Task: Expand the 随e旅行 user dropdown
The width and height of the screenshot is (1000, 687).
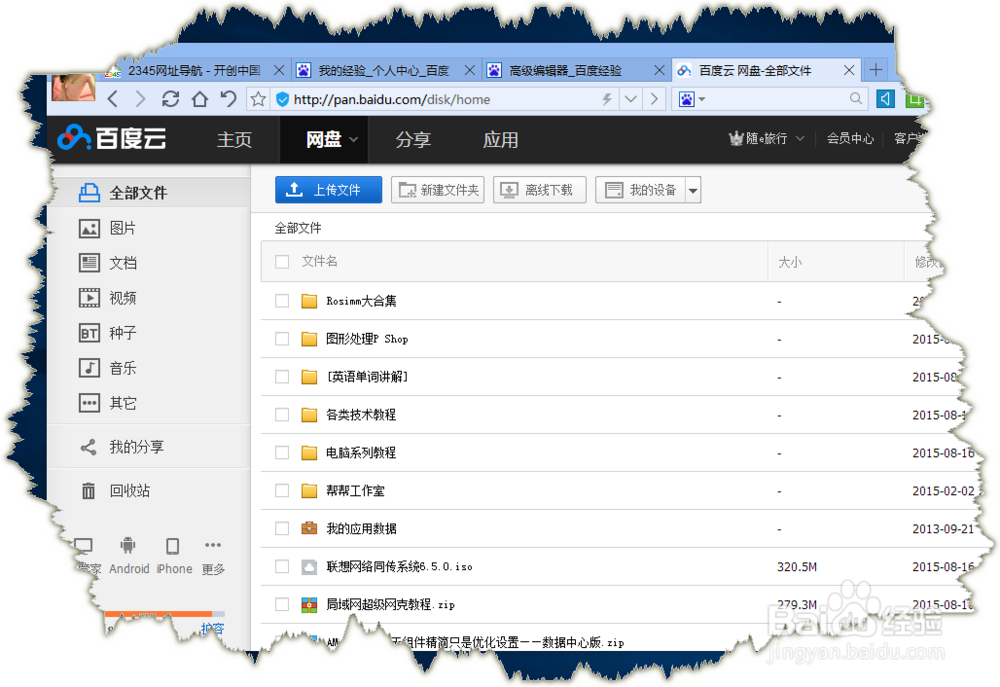Action: coord(800,138)
